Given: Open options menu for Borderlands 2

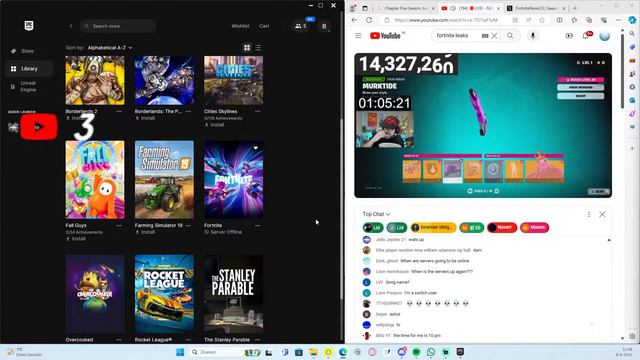Looking at the screenshot, I should pos(119,111).
